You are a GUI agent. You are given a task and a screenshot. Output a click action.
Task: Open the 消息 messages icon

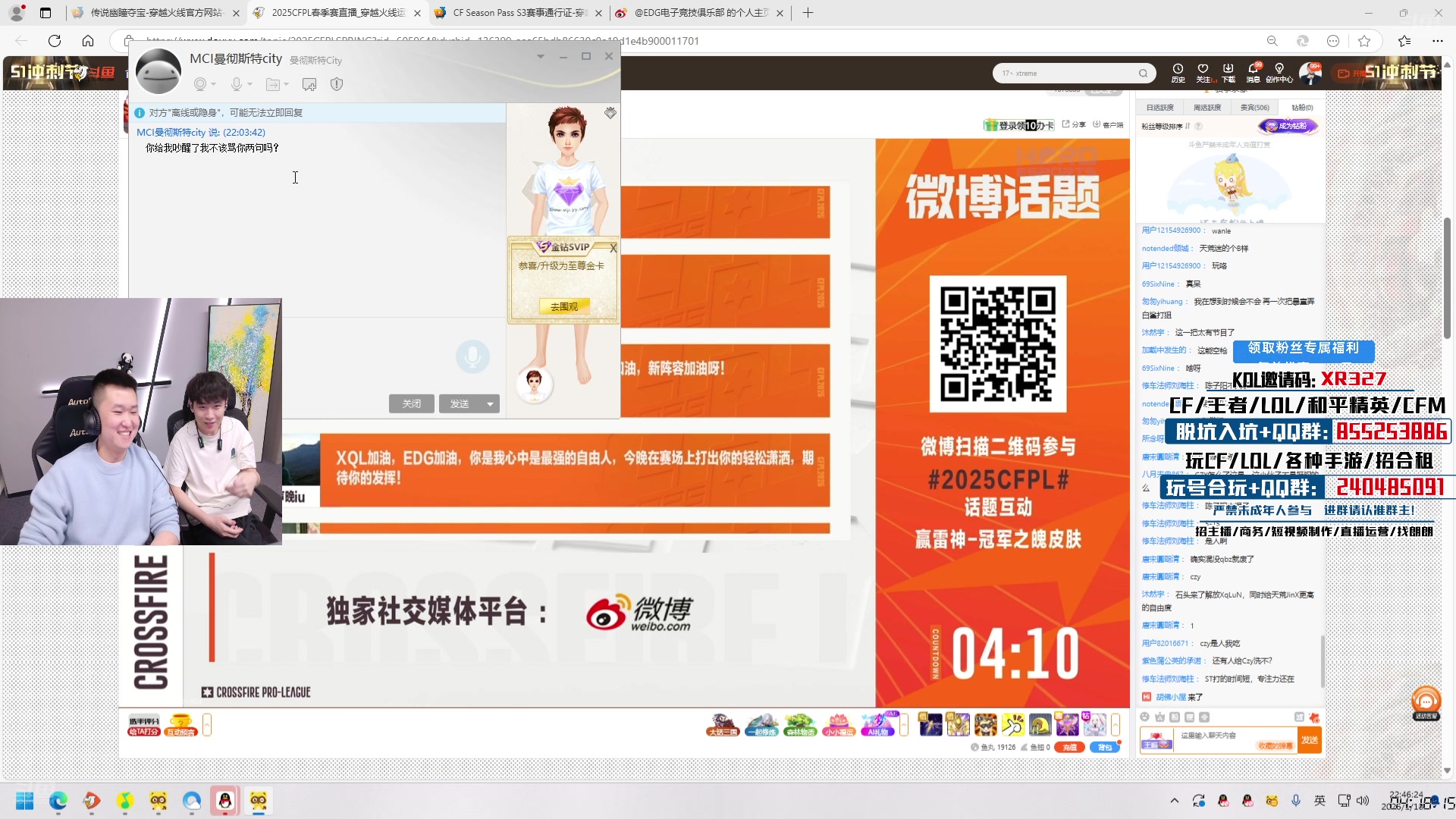click(1253, 73)
